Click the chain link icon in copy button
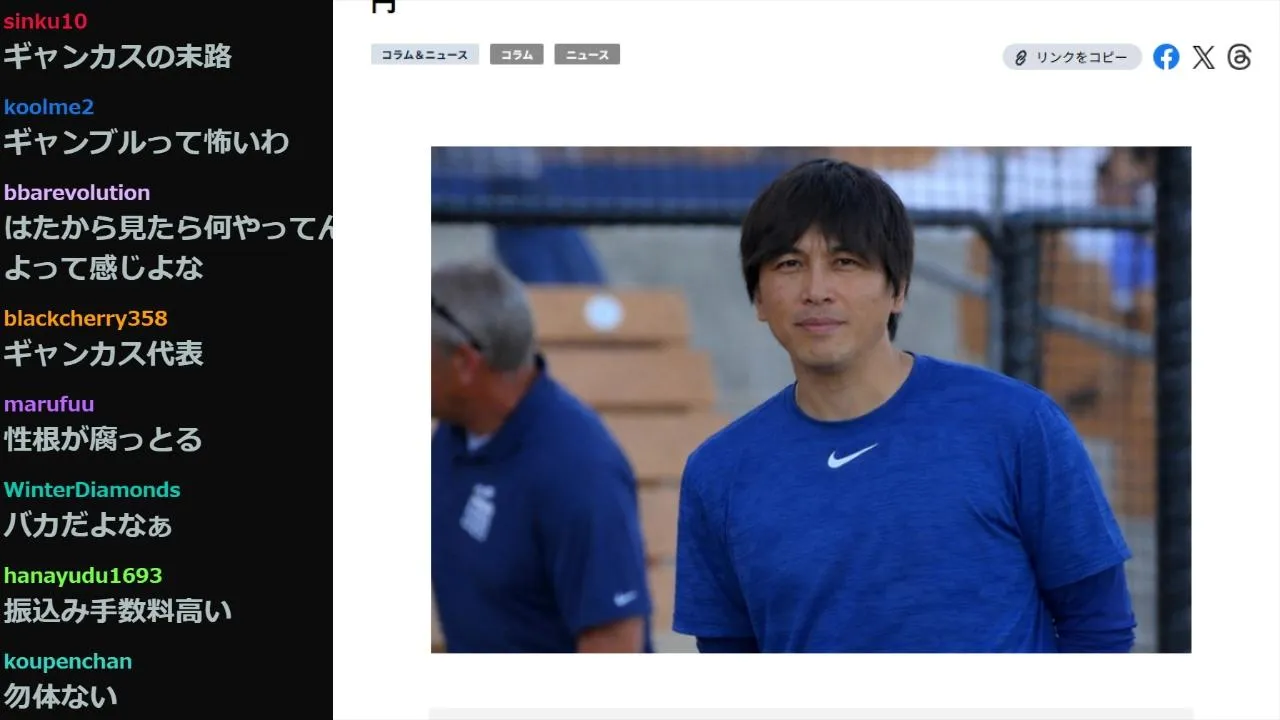1280x720 pixels. click(x=1021, y=58)
